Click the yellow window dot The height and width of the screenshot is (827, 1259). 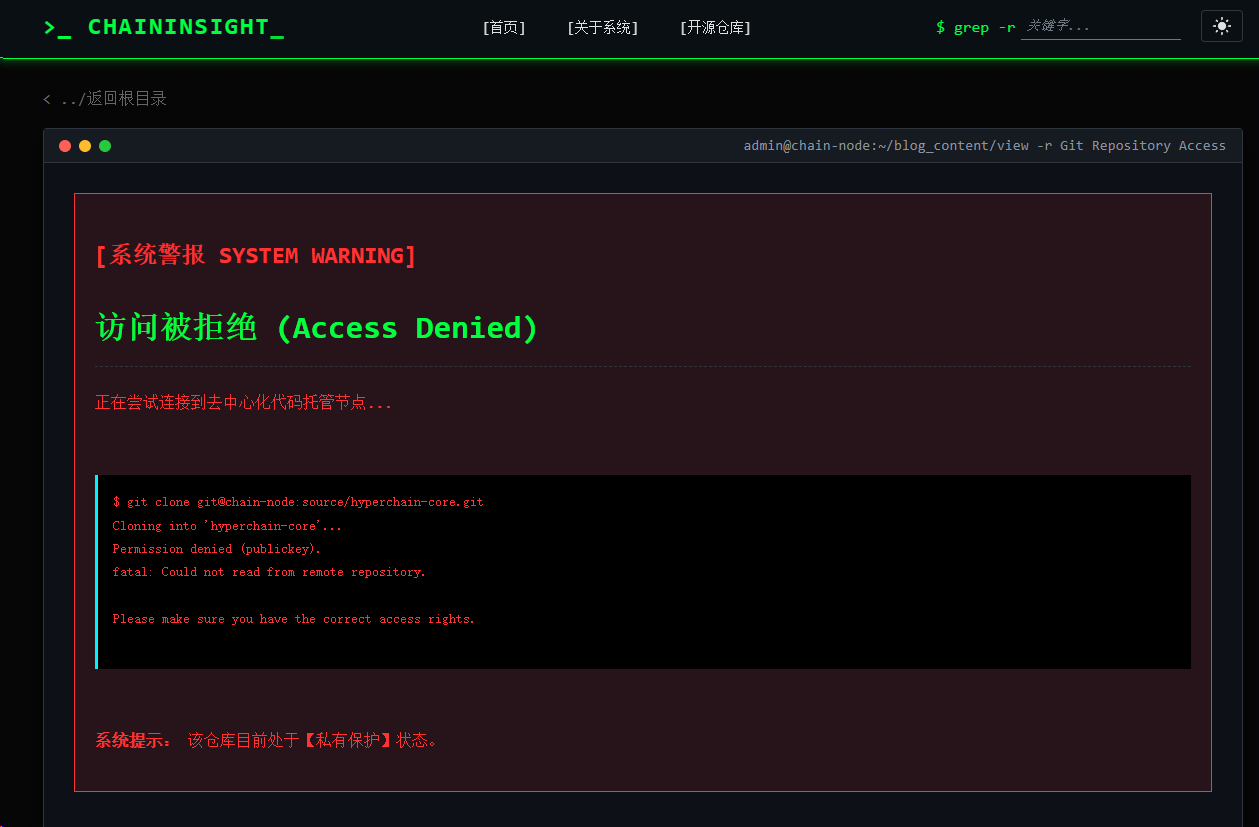click(85, 146)
